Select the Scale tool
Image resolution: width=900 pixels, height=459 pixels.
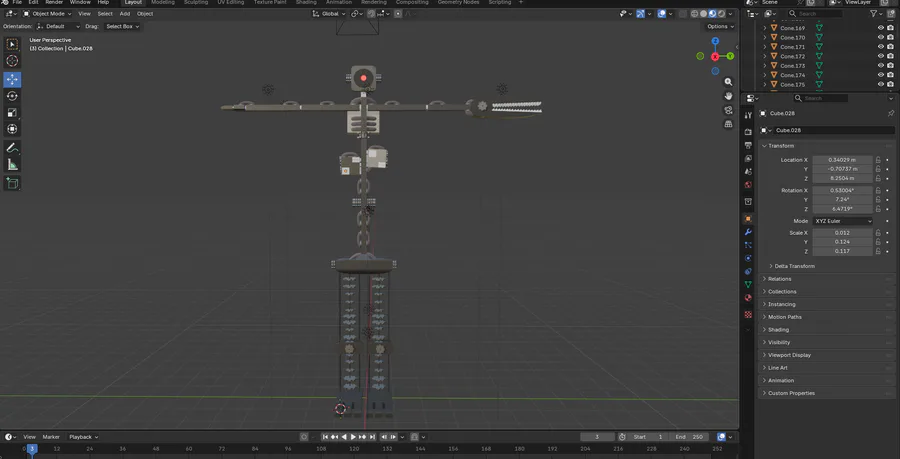tap(12, 113)
